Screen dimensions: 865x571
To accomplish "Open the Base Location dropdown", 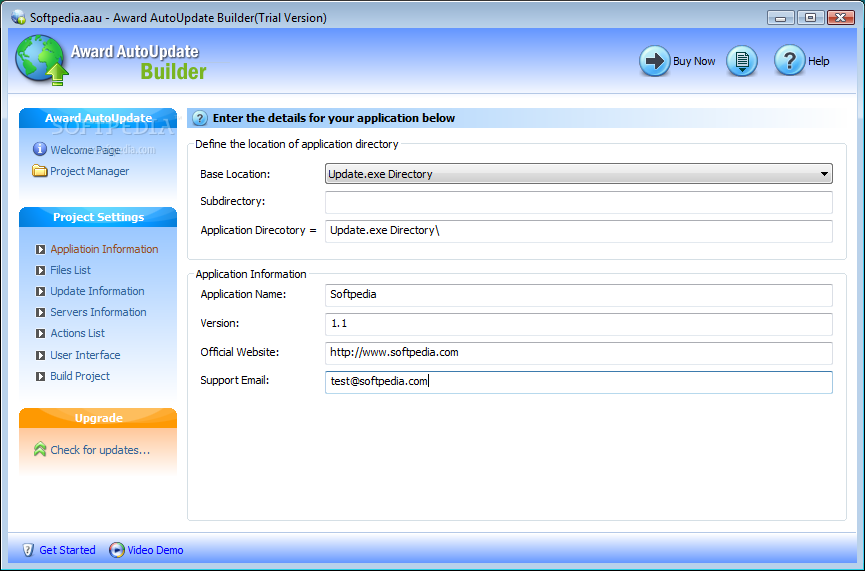I will coord(579,174).
